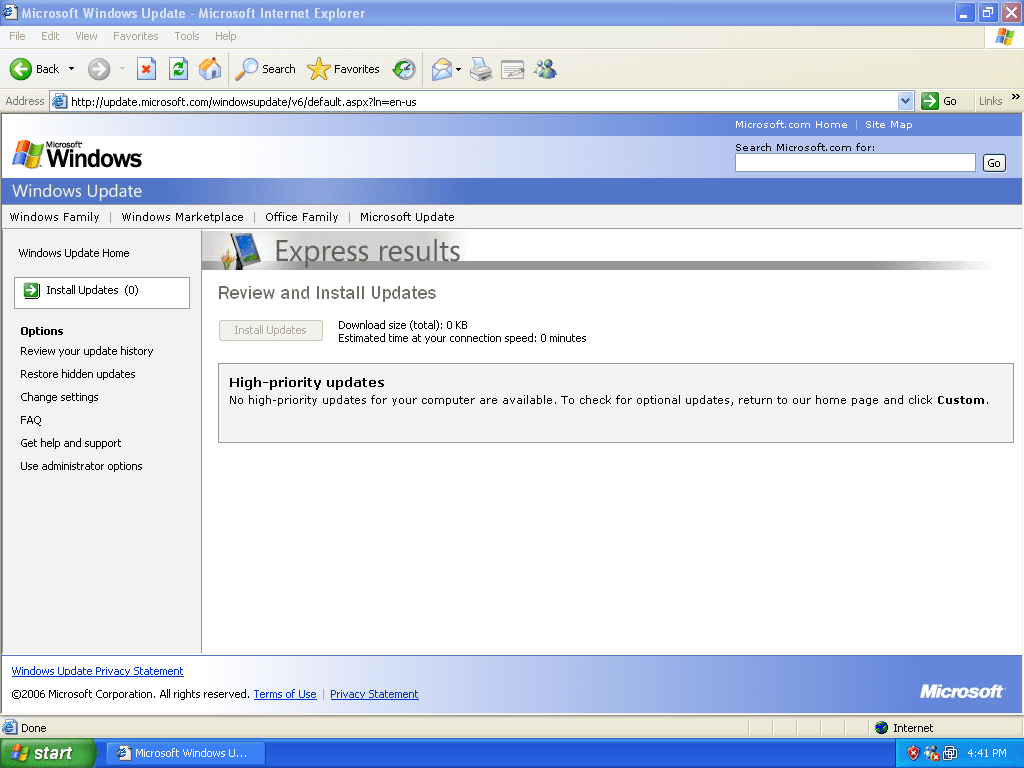1024x768 pixels.
Task: Open the Windows Start menu
Action: pos(48,753)
